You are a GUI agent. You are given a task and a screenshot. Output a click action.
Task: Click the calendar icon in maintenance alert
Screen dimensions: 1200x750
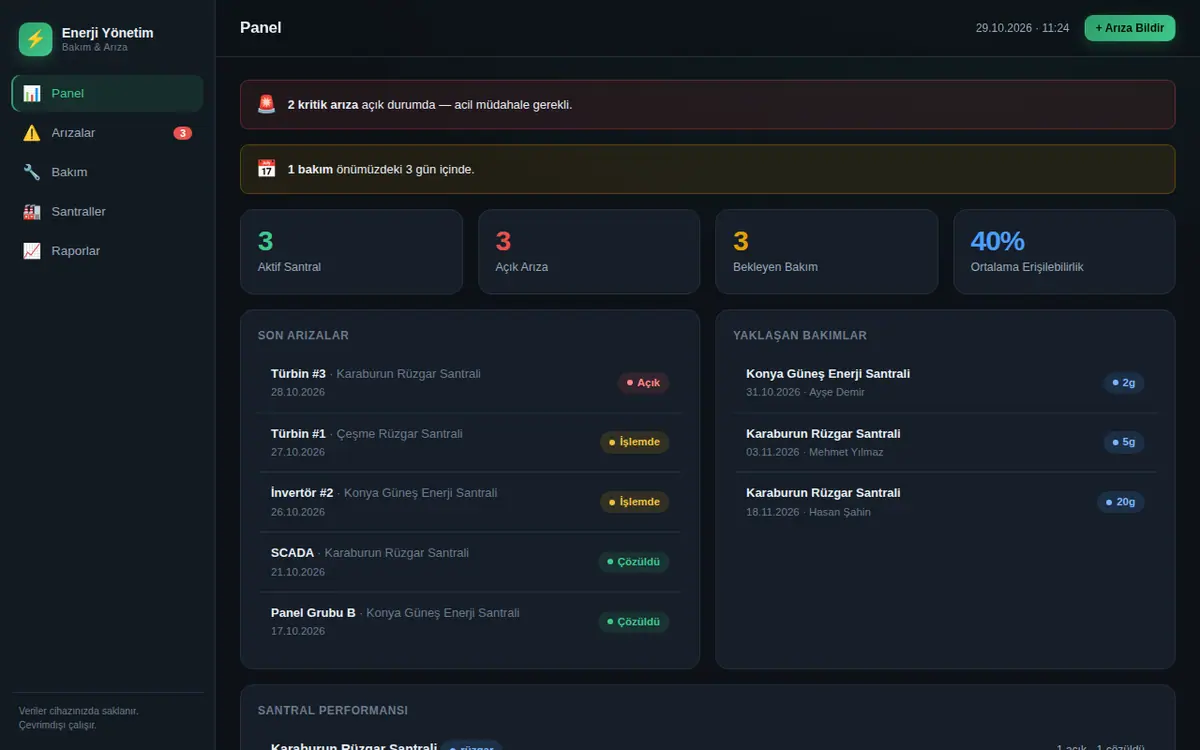[266, 169]
